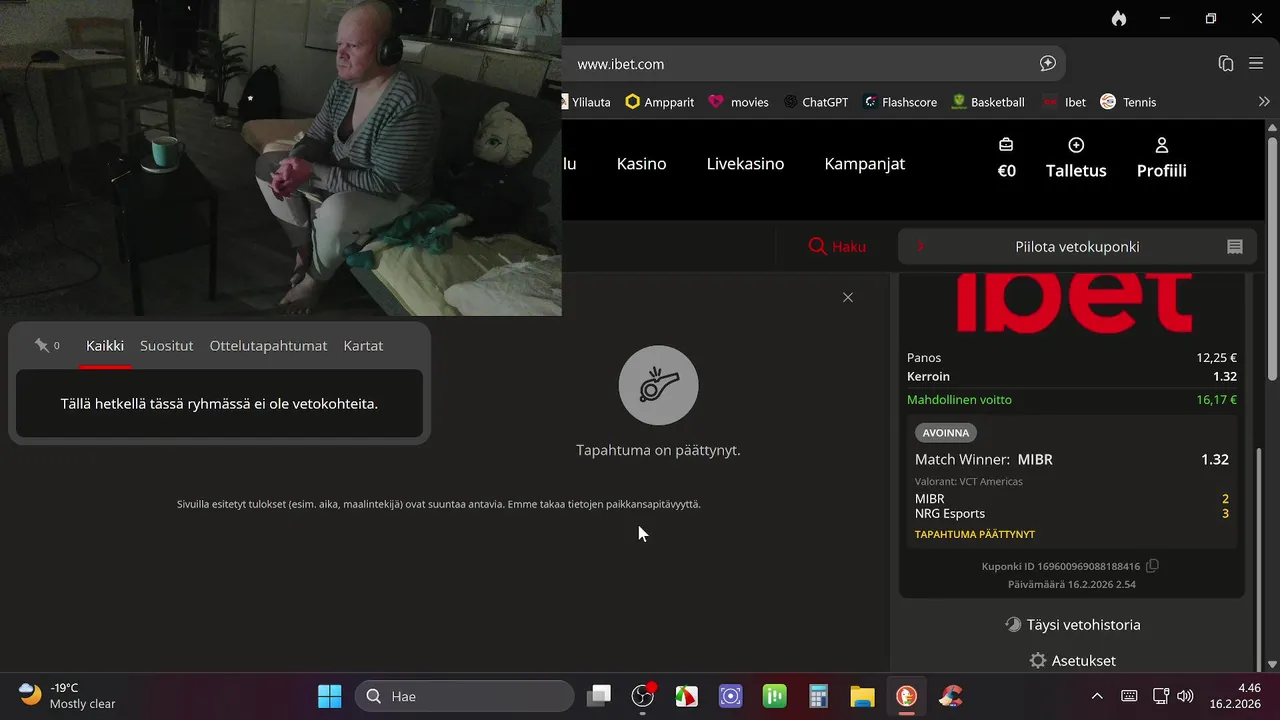Open the volume speaker tray icon
The width and height of the screenshot is (1280, 720).
coord(1186,696)
